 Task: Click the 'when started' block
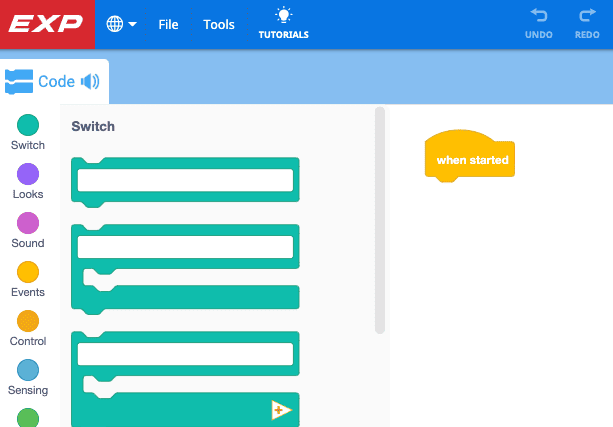472,160
